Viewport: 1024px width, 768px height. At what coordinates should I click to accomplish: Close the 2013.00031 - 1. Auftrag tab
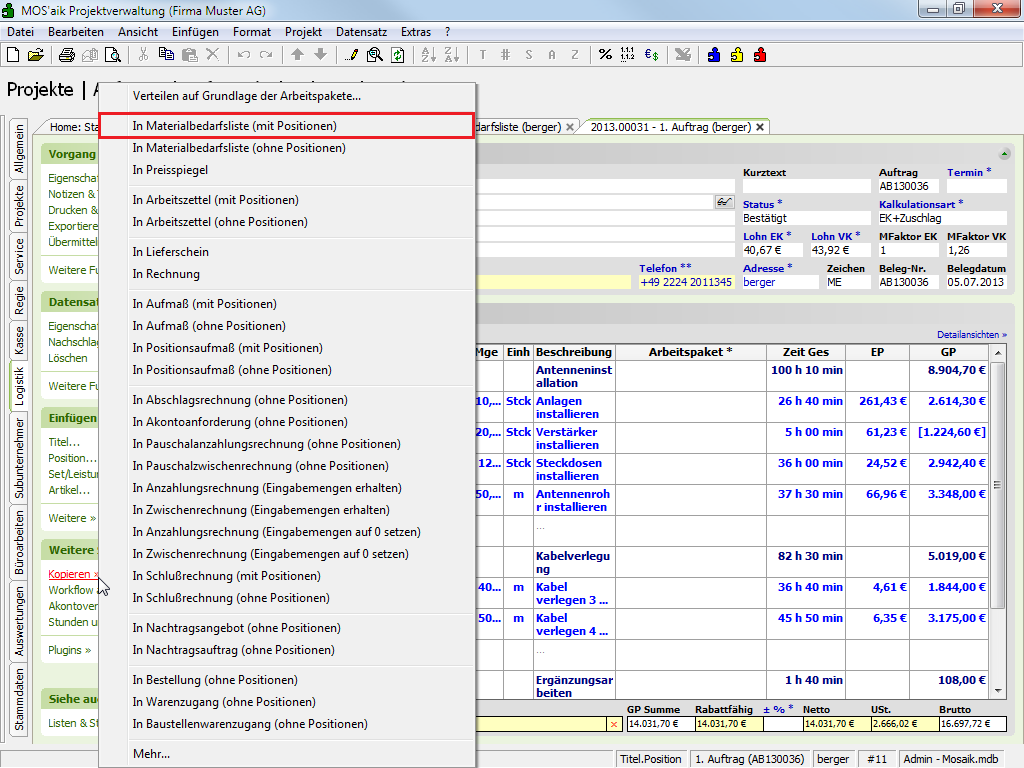(x=760, y=127)
